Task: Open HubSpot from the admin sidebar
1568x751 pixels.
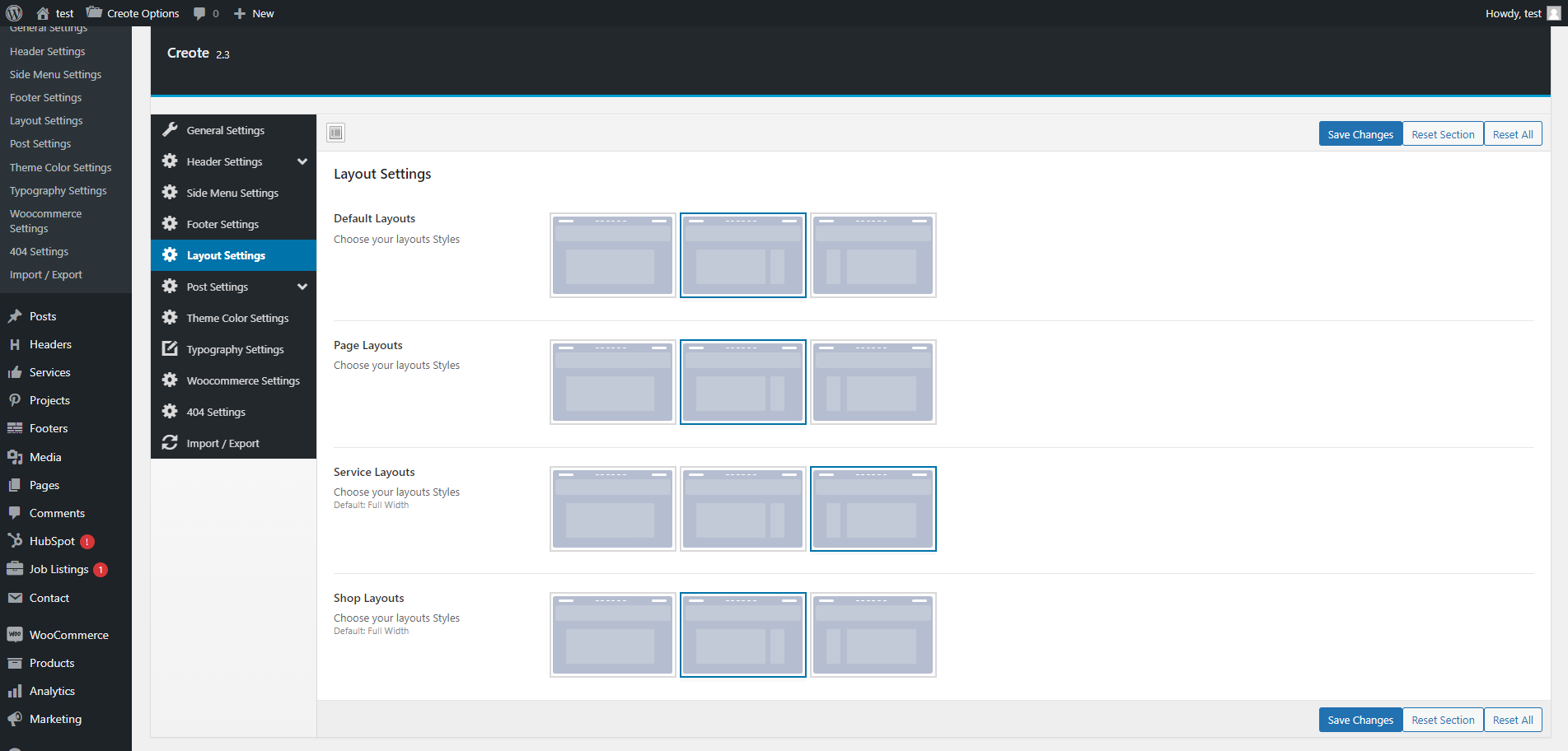Action: [x=52, y=541]
